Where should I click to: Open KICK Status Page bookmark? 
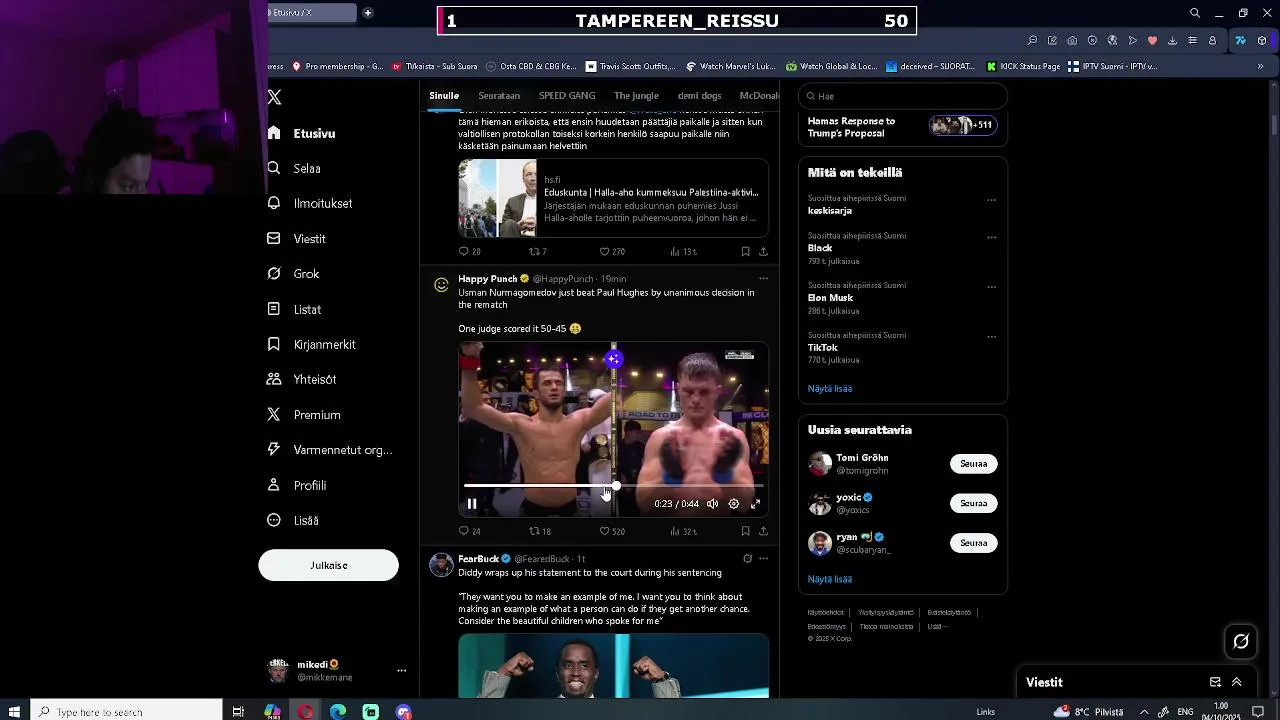(1023, 66)
